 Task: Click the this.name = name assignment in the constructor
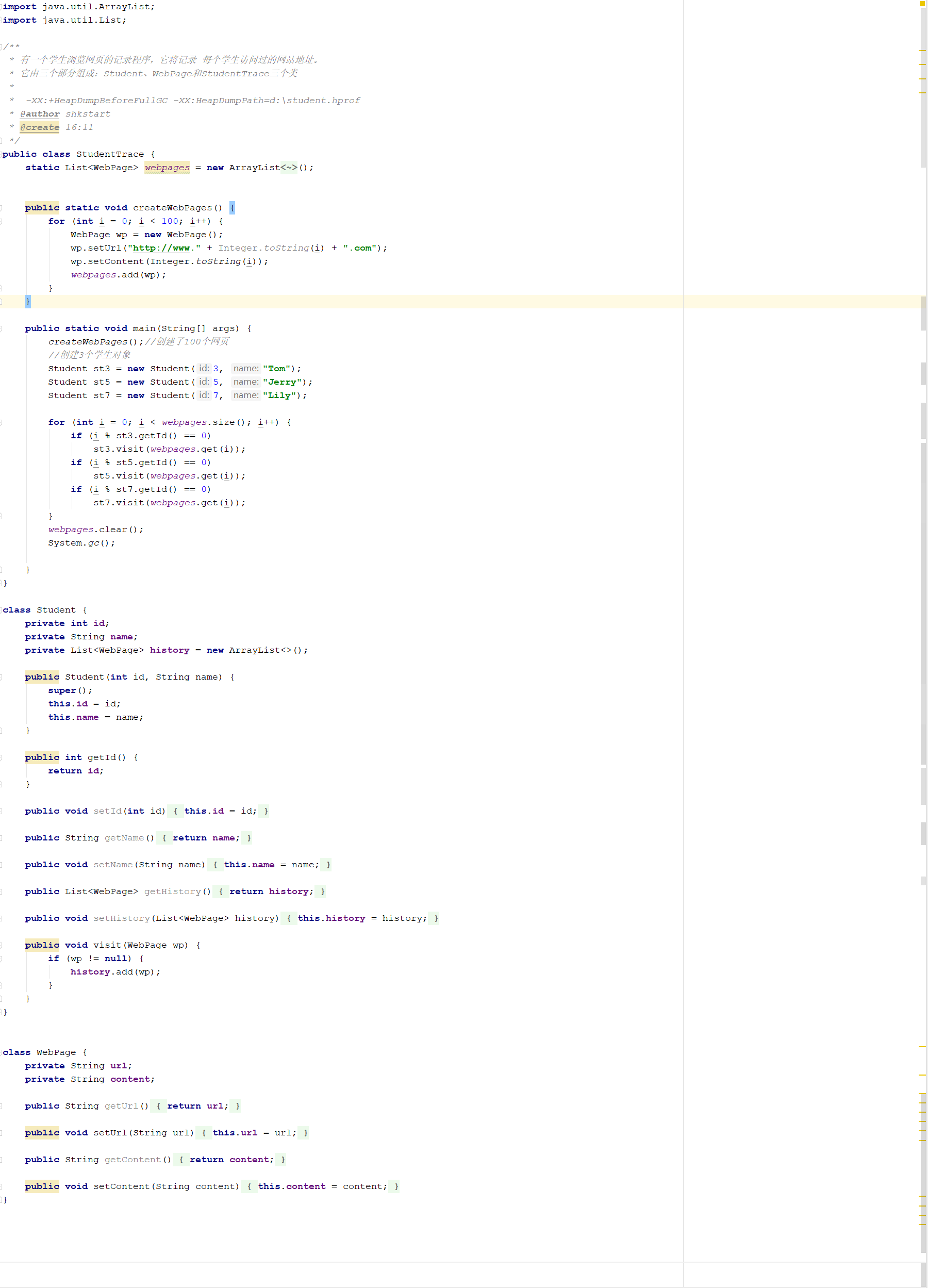tap(95, 717)
